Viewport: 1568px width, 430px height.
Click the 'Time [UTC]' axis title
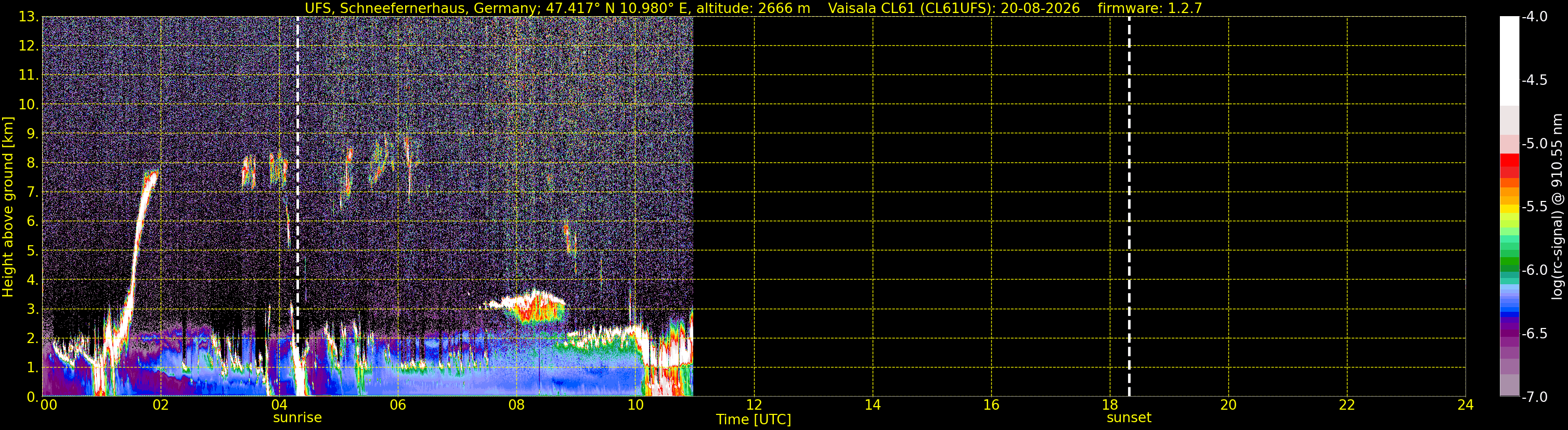[x=754, y=420]
